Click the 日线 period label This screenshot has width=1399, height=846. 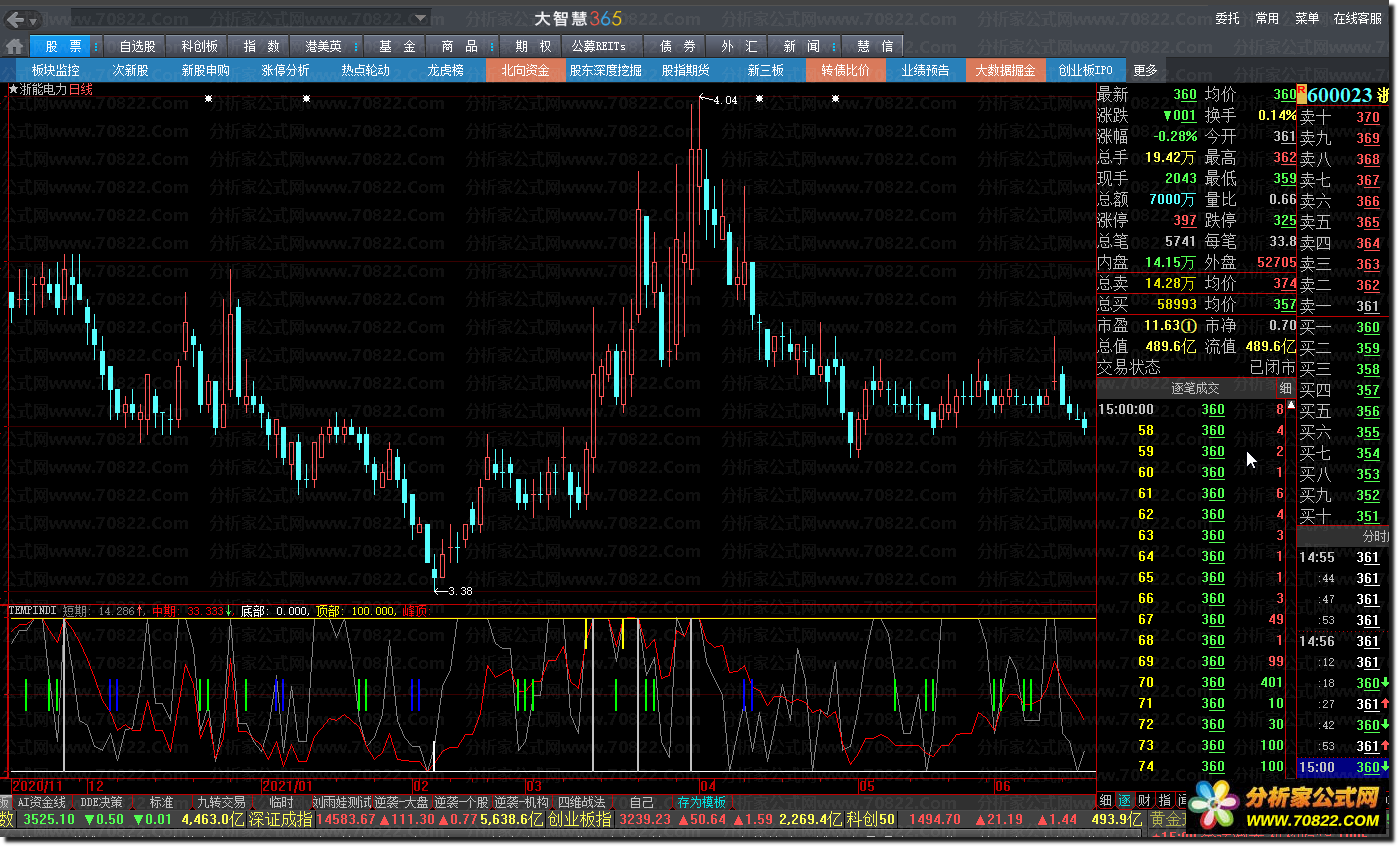[x=80, y=89]
